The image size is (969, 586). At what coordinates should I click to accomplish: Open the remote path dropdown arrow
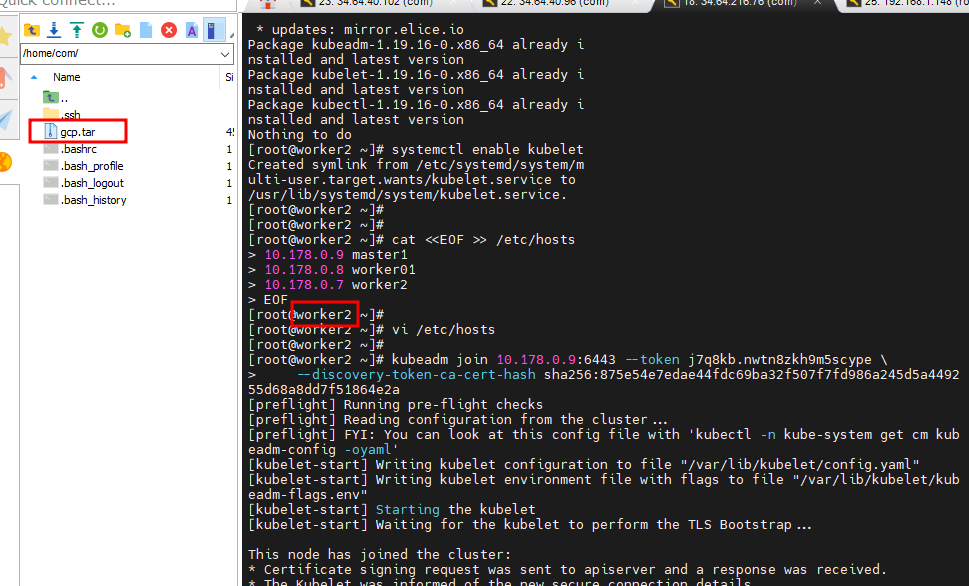(x=225, y=54)
